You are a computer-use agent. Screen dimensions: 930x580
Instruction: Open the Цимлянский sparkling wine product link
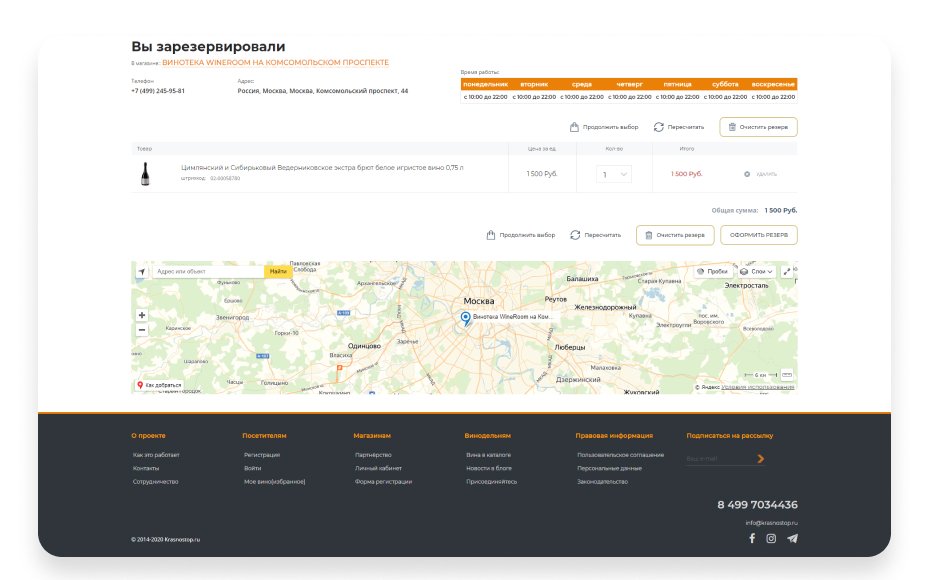coord(322,168)
